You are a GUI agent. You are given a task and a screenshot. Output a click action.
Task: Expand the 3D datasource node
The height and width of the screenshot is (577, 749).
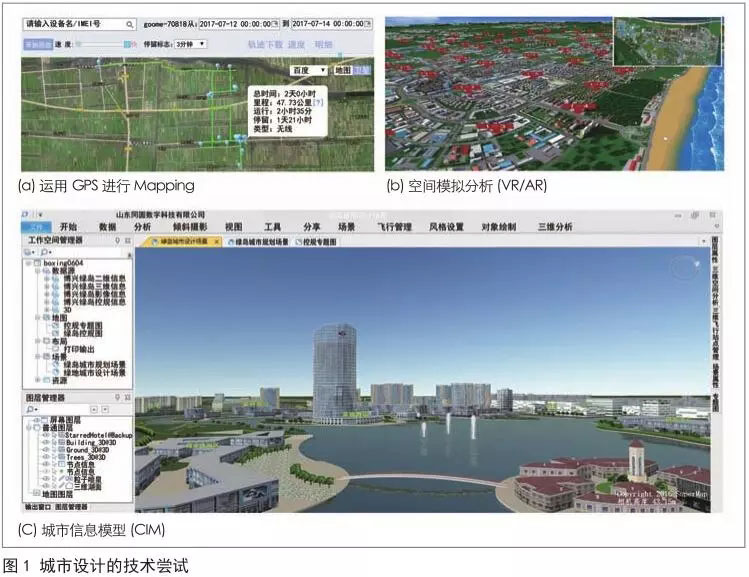47,310
